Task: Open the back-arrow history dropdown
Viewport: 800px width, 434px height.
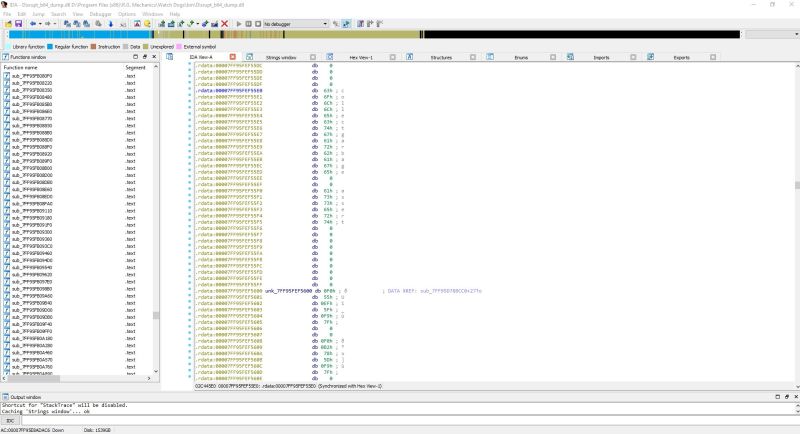Action: coord(40,24)
